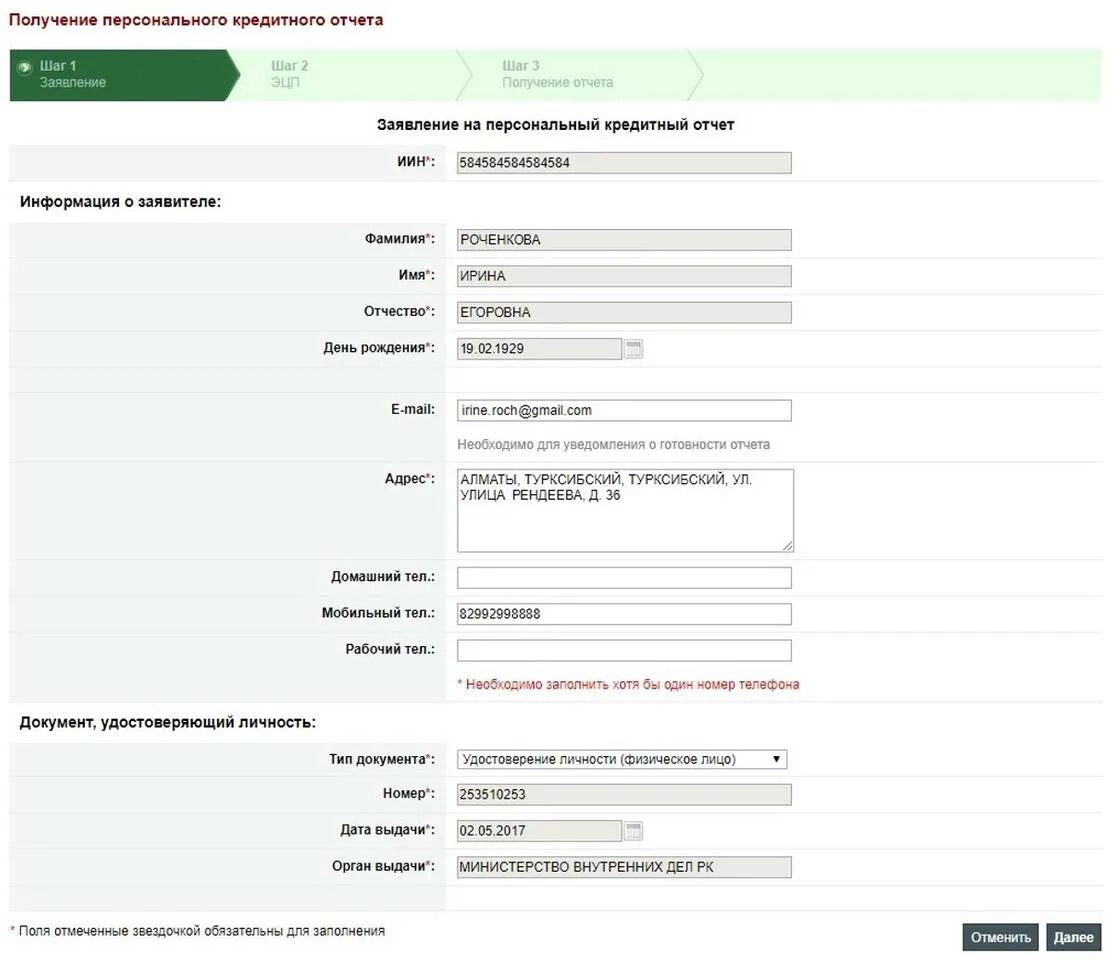Click into the E-mail field
The width and height of the screenshot is (1120, 960).
624,411
